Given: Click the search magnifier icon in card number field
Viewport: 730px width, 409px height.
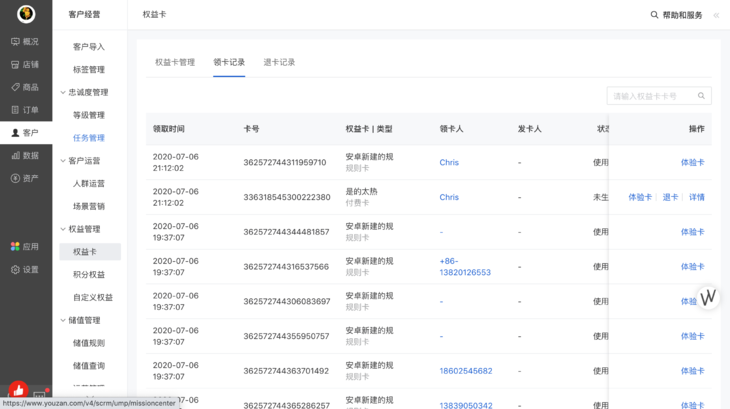Looking at the screenshot, I should tap(702, 96).
